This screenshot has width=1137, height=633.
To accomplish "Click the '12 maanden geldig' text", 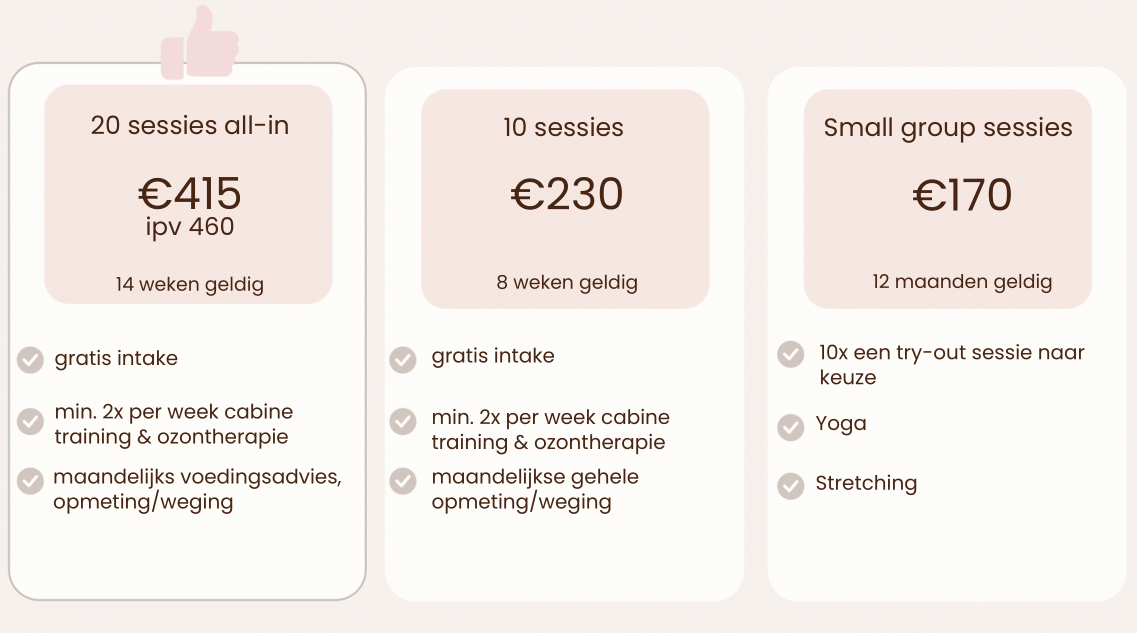I will [962, 282].
